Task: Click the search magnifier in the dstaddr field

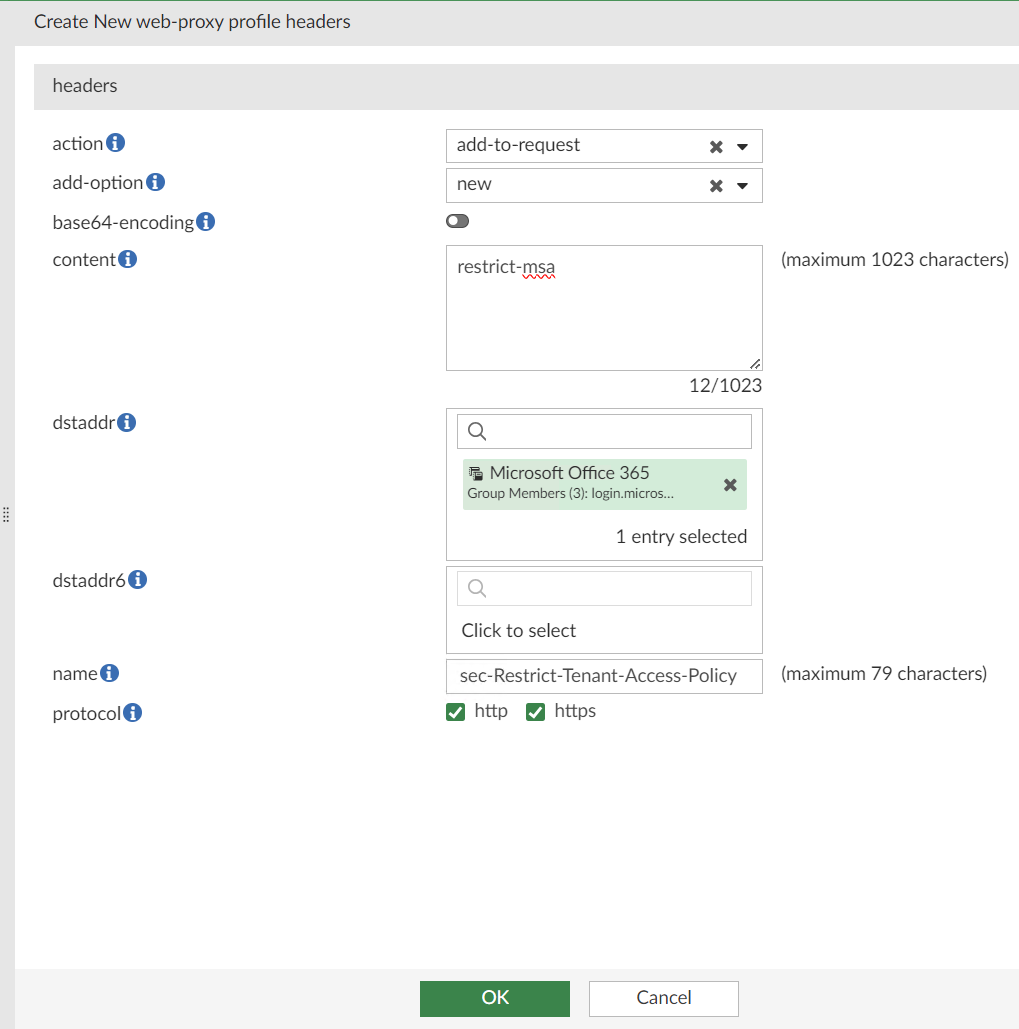Action: [475, 430]
